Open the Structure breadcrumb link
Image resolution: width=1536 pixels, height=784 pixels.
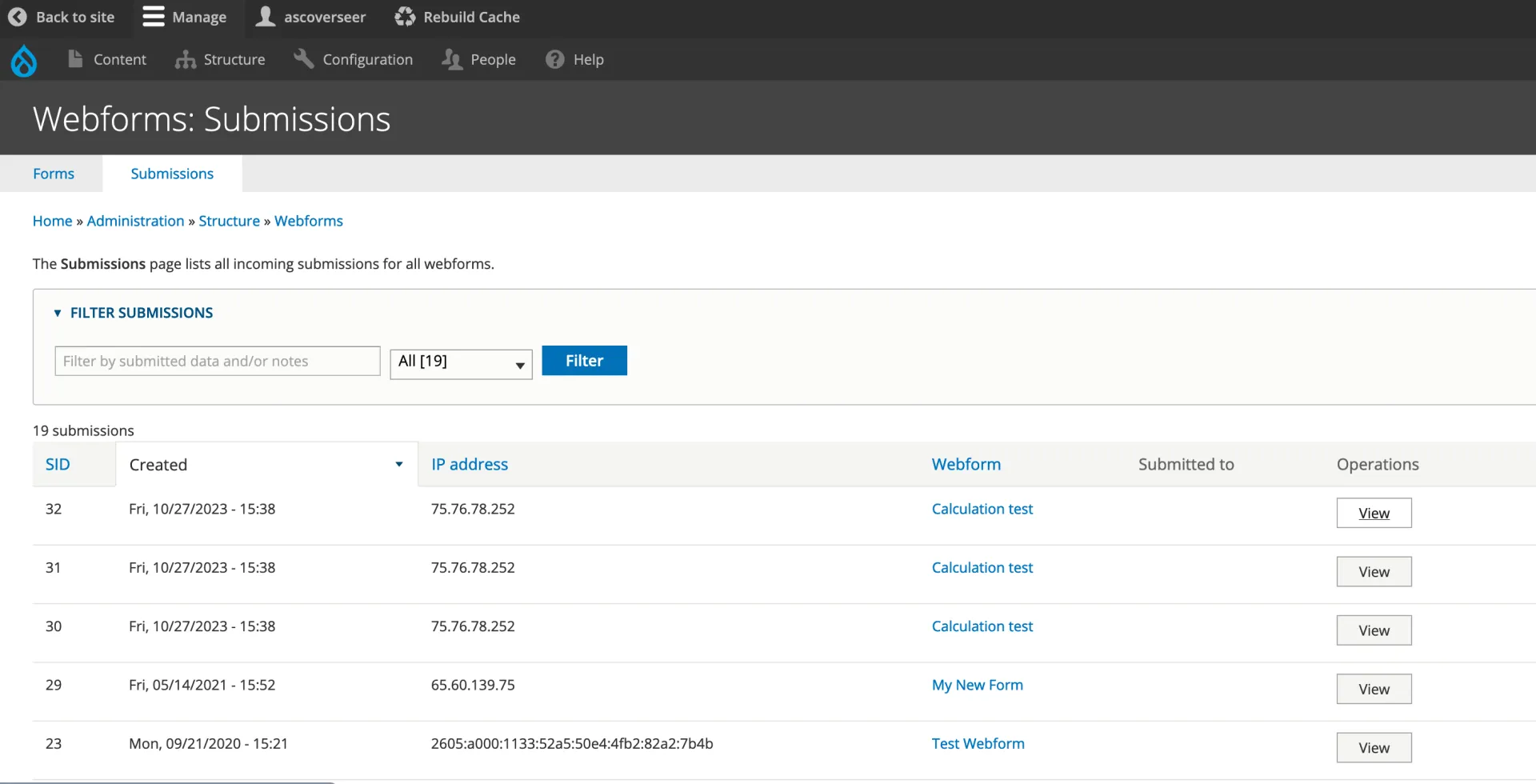[229, 221]
